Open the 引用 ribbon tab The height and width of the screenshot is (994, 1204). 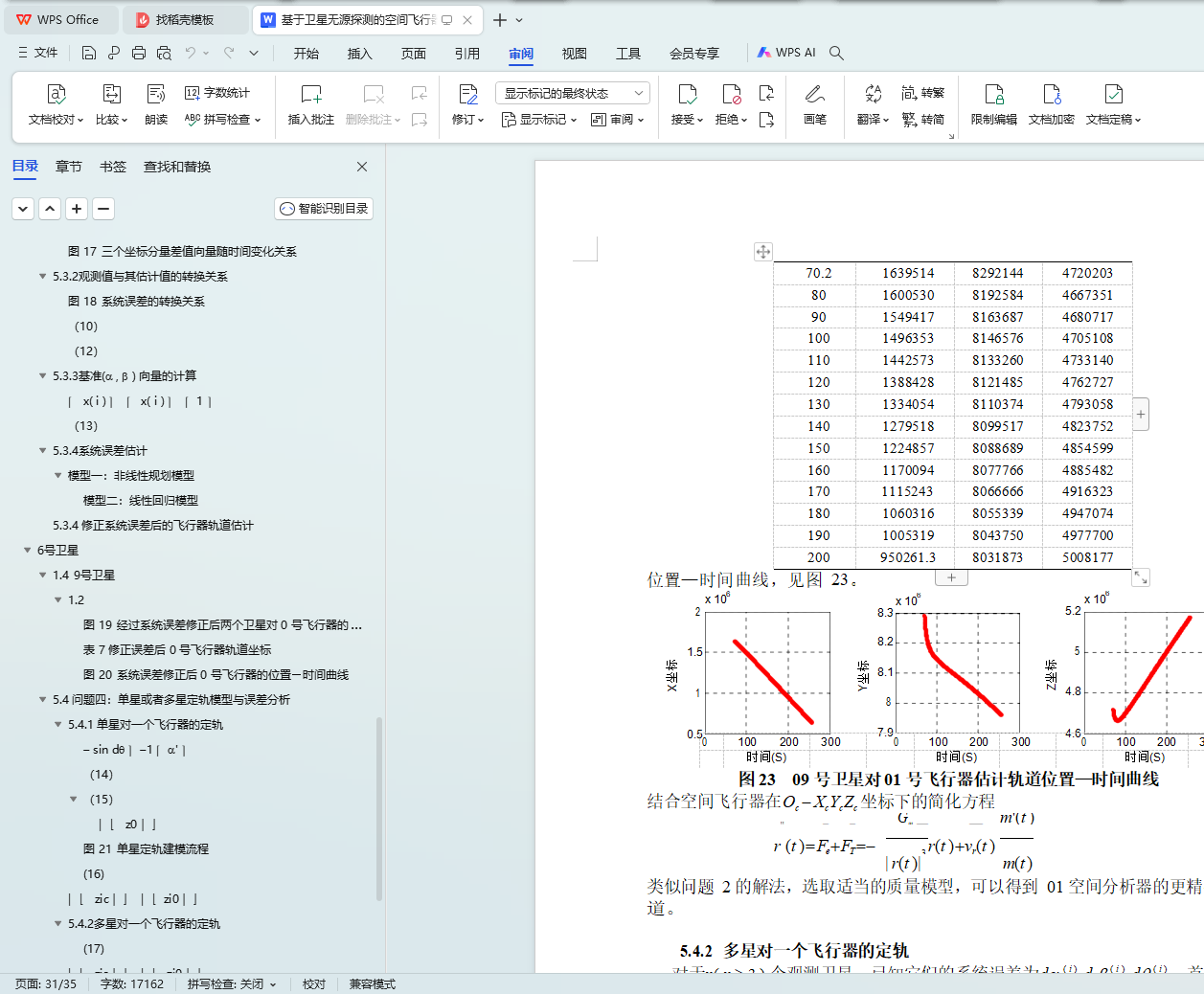(467, 54)
